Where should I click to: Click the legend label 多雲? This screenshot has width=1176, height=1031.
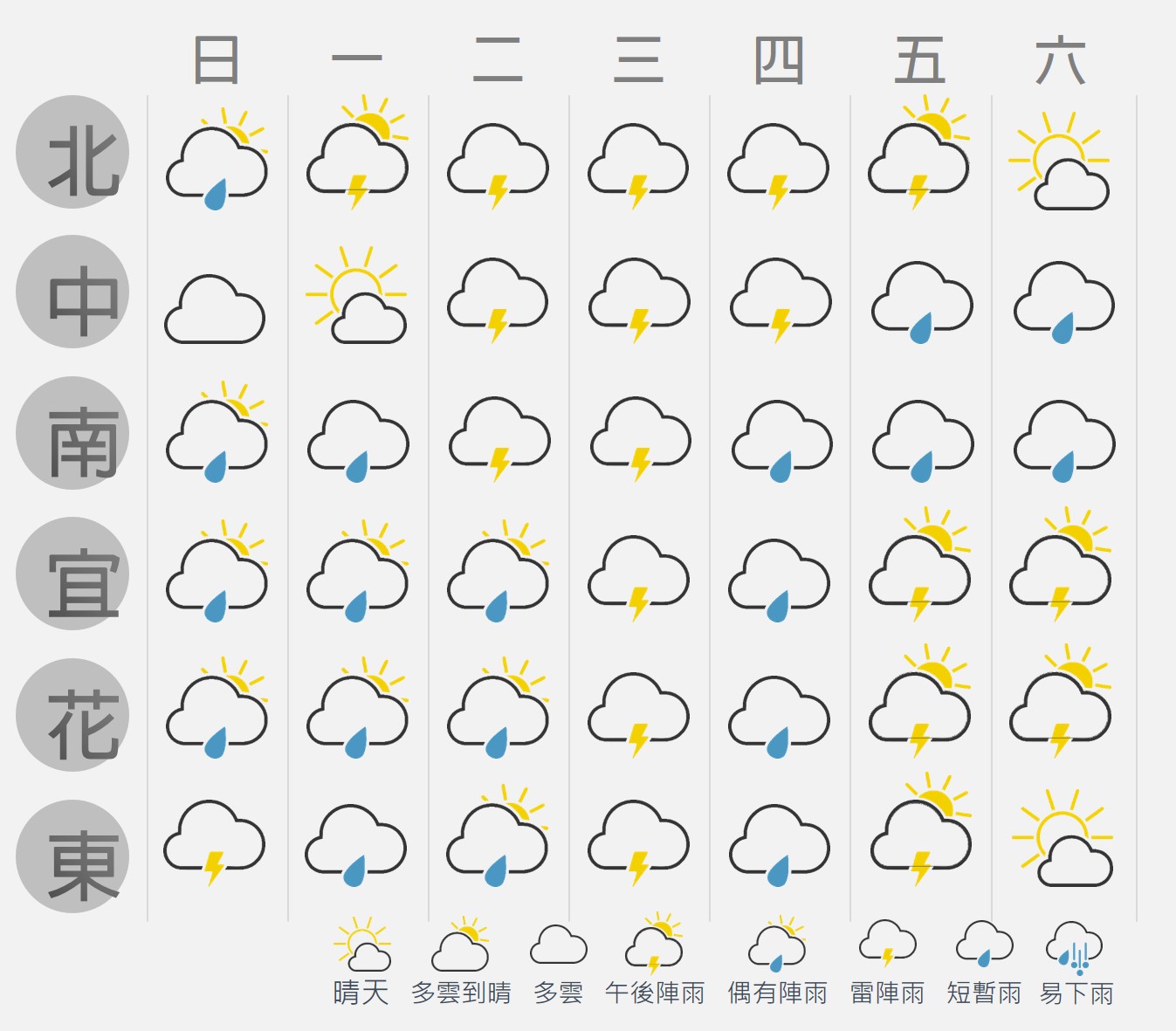point(558,993)
